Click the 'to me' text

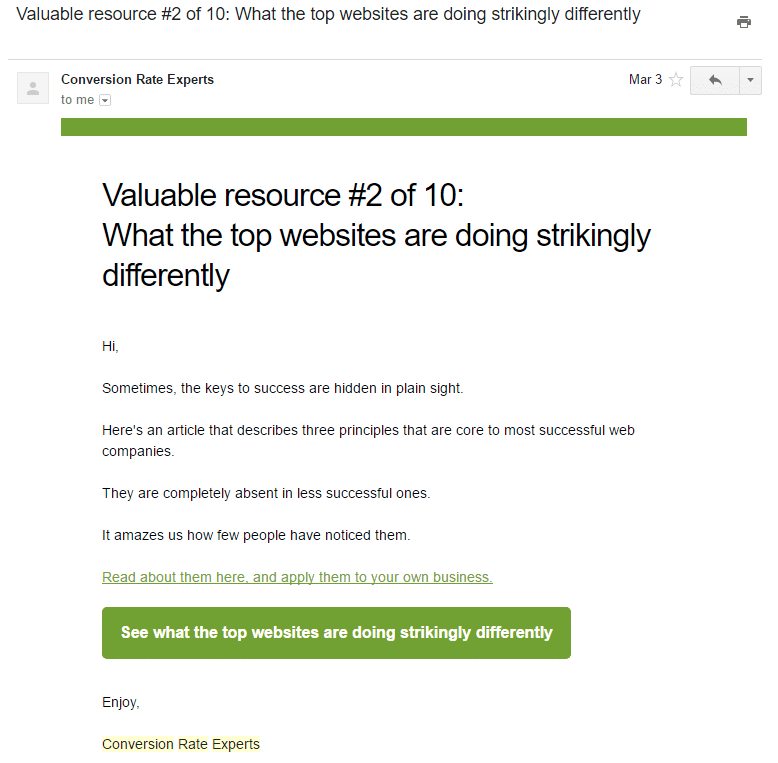click(77, 100)
